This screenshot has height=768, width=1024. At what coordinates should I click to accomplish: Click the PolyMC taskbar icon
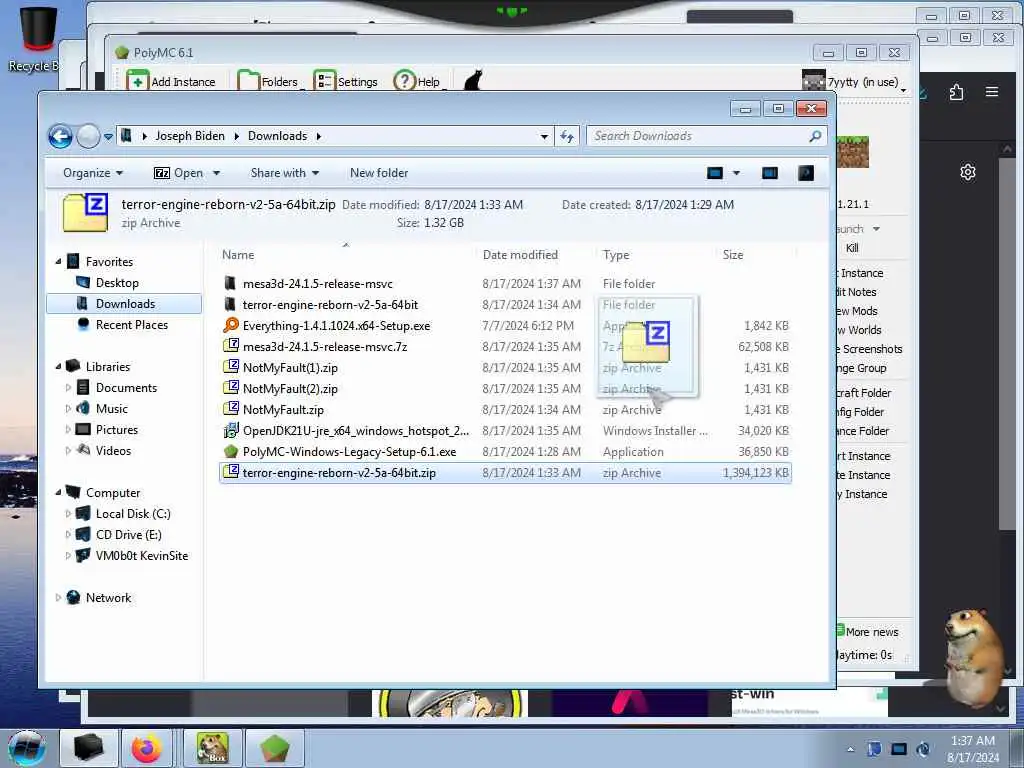point(275,748)
